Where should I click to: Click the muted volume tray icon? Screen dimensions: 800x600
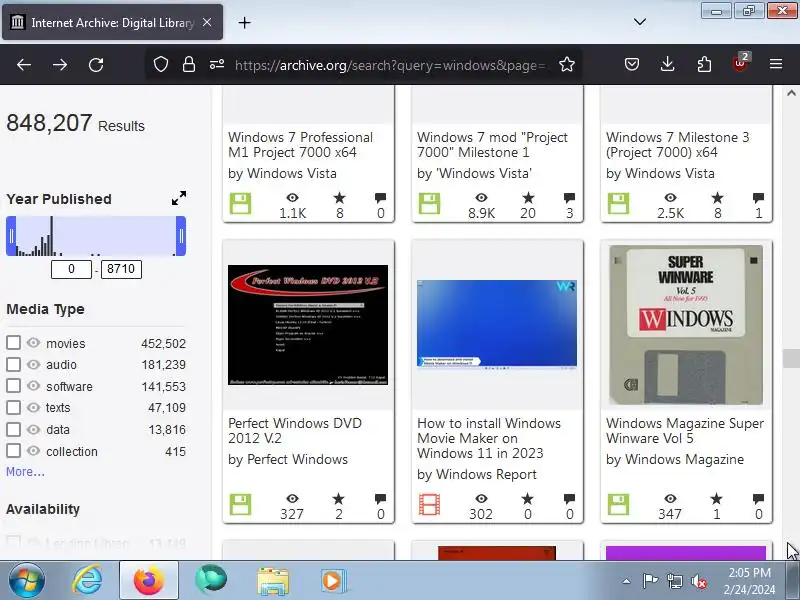[698, 581]
